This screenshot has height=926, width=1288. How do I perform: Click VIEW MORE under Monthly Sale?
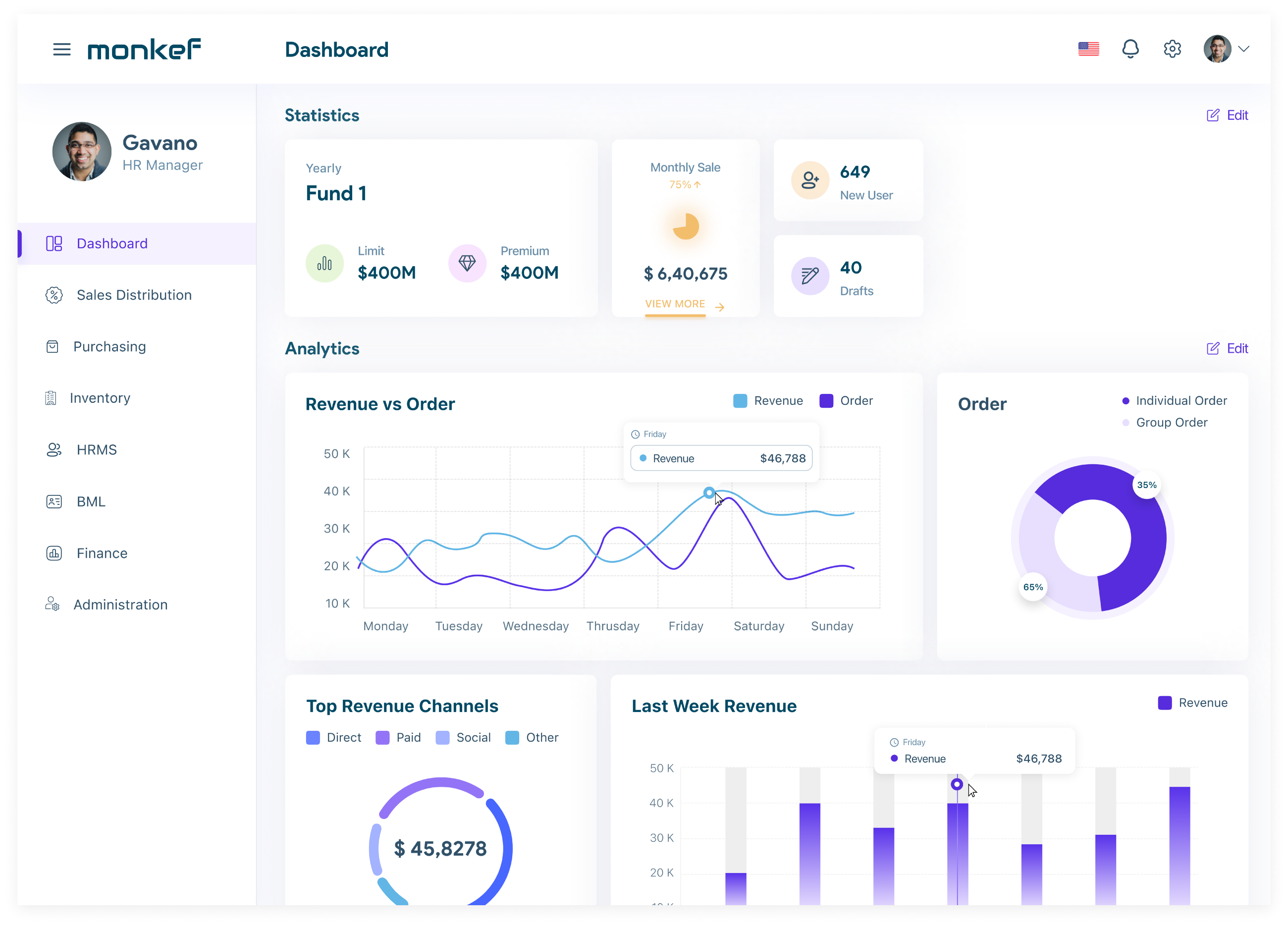click(676, 304)
